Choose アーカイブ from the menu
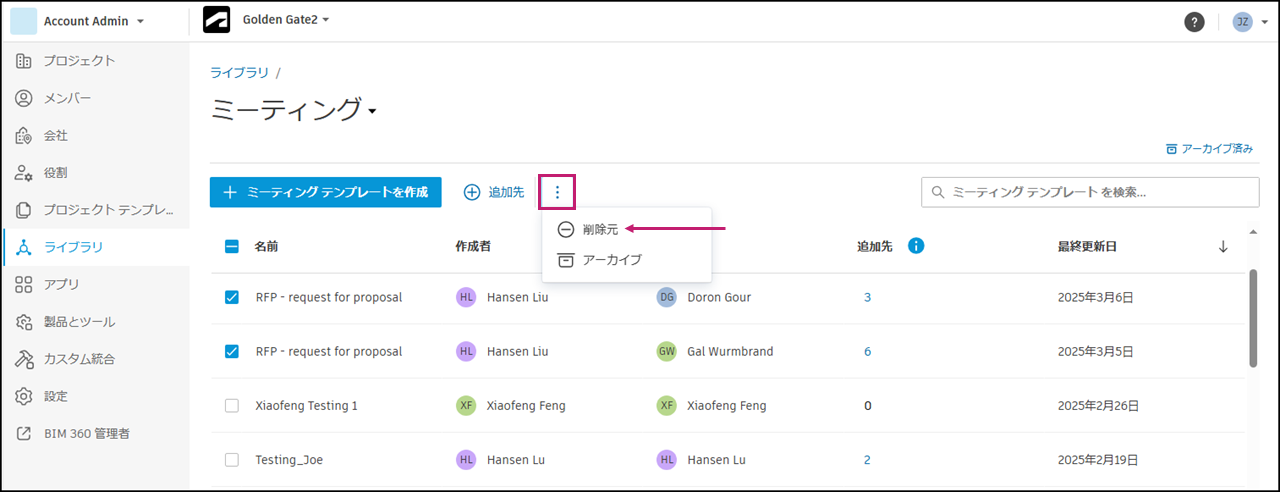This screenshot has width=1280, height=492. [611, 260]
